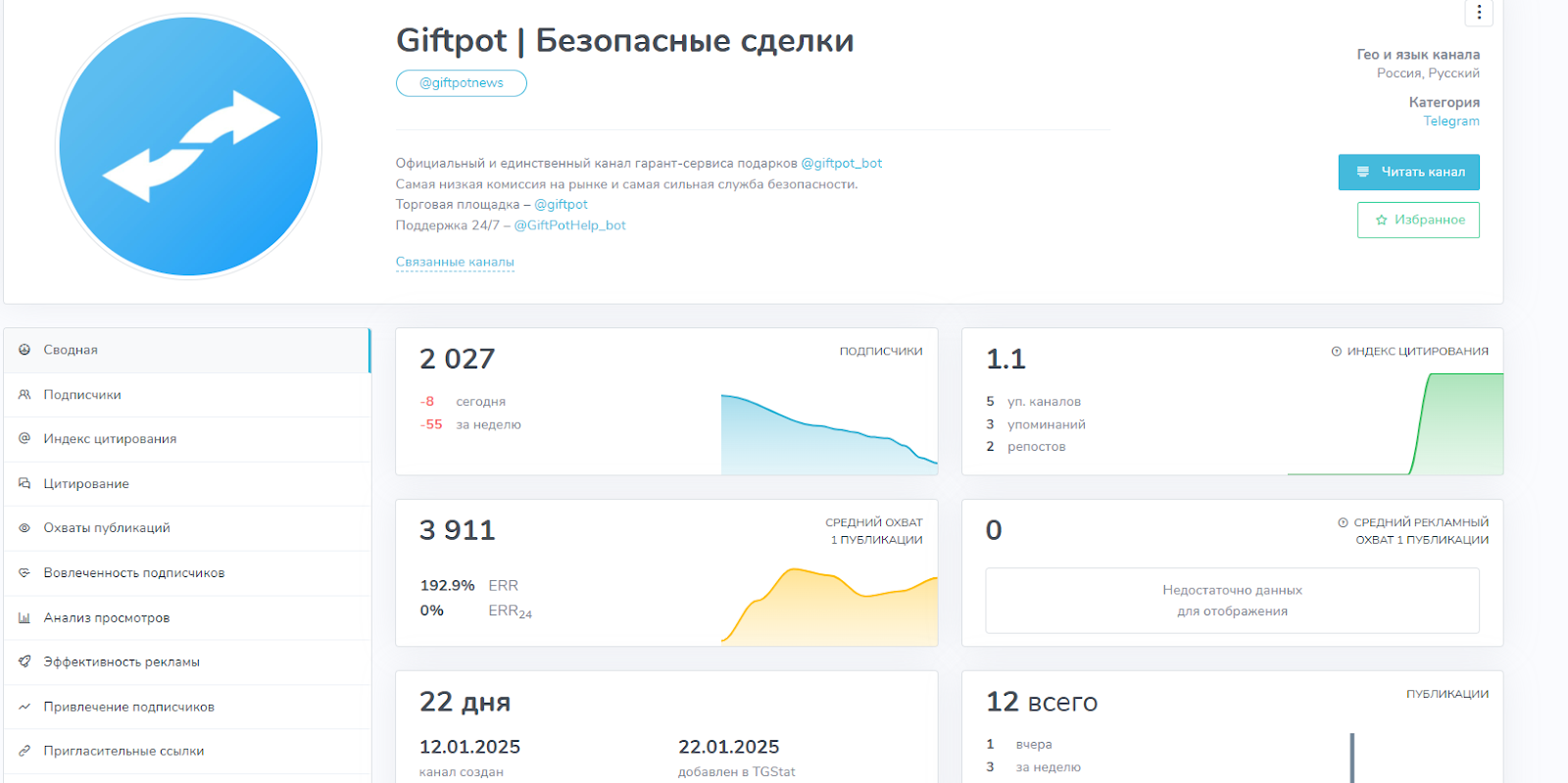Click the subscribers count 2 027
The height and width of the screenshot is (783, 1568).
tap(458, 360)
